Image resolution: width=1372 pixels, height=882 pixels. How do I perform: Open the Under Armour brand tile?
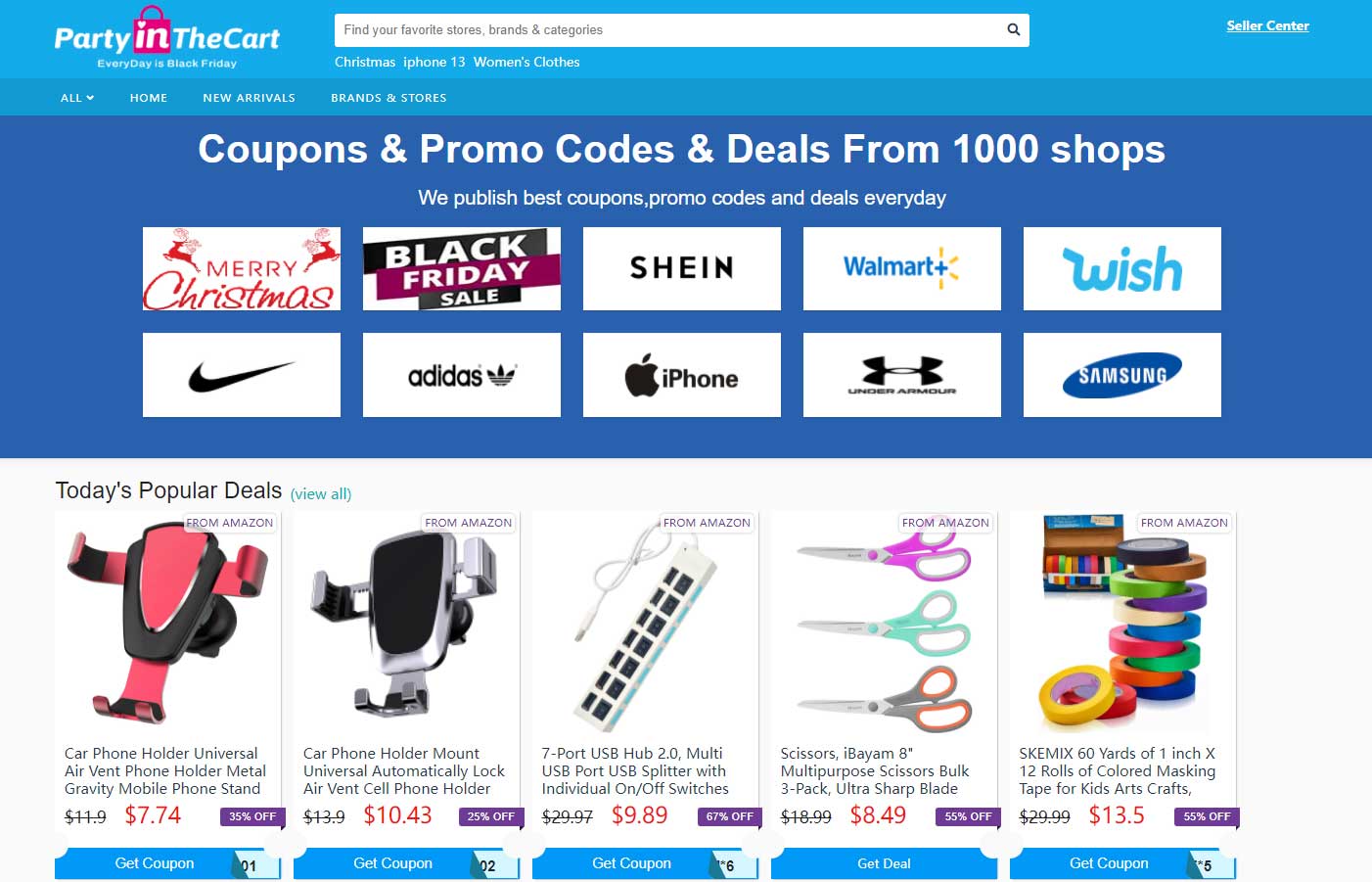pos(902,375)
